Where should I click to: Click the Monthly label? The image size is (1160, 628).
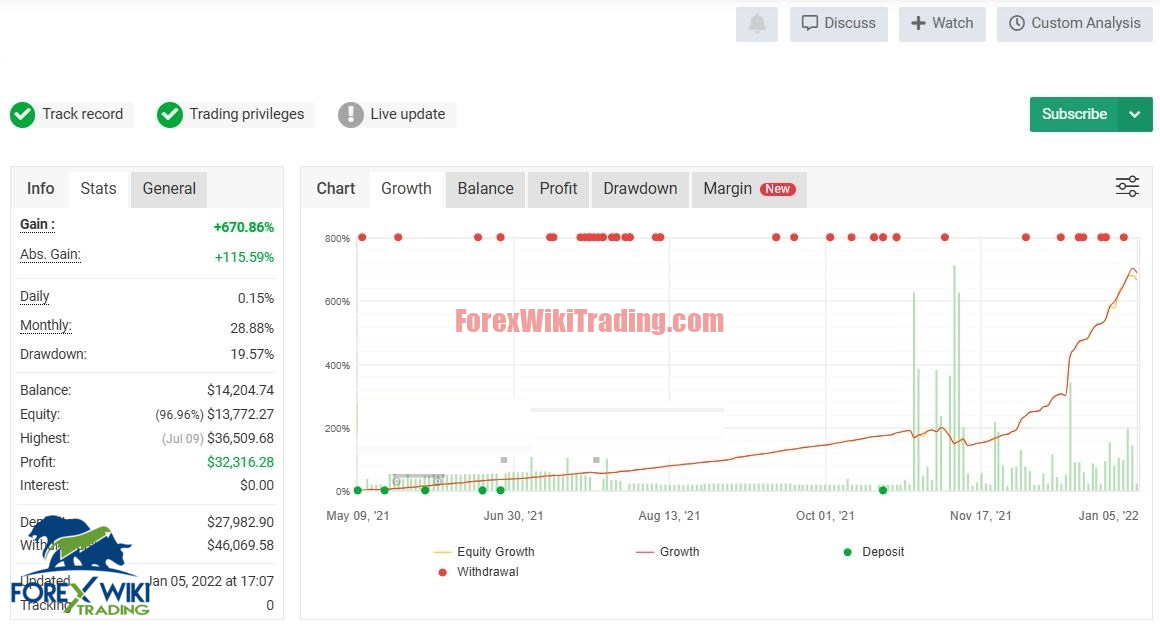pyautogui.click(x=46, y=325)
